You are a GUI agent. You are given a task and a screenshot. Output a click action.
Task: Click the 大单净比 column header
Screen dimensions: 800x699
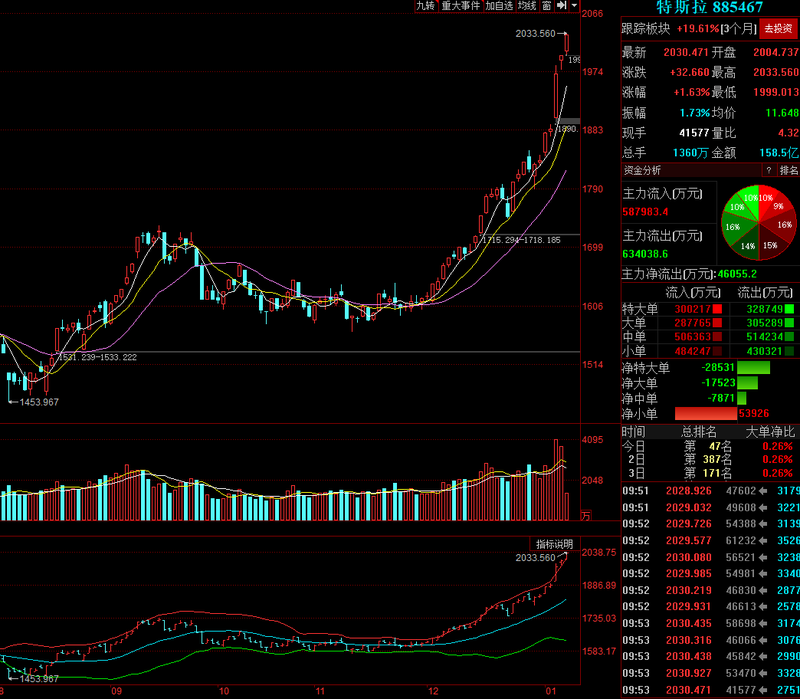(770, 432)
